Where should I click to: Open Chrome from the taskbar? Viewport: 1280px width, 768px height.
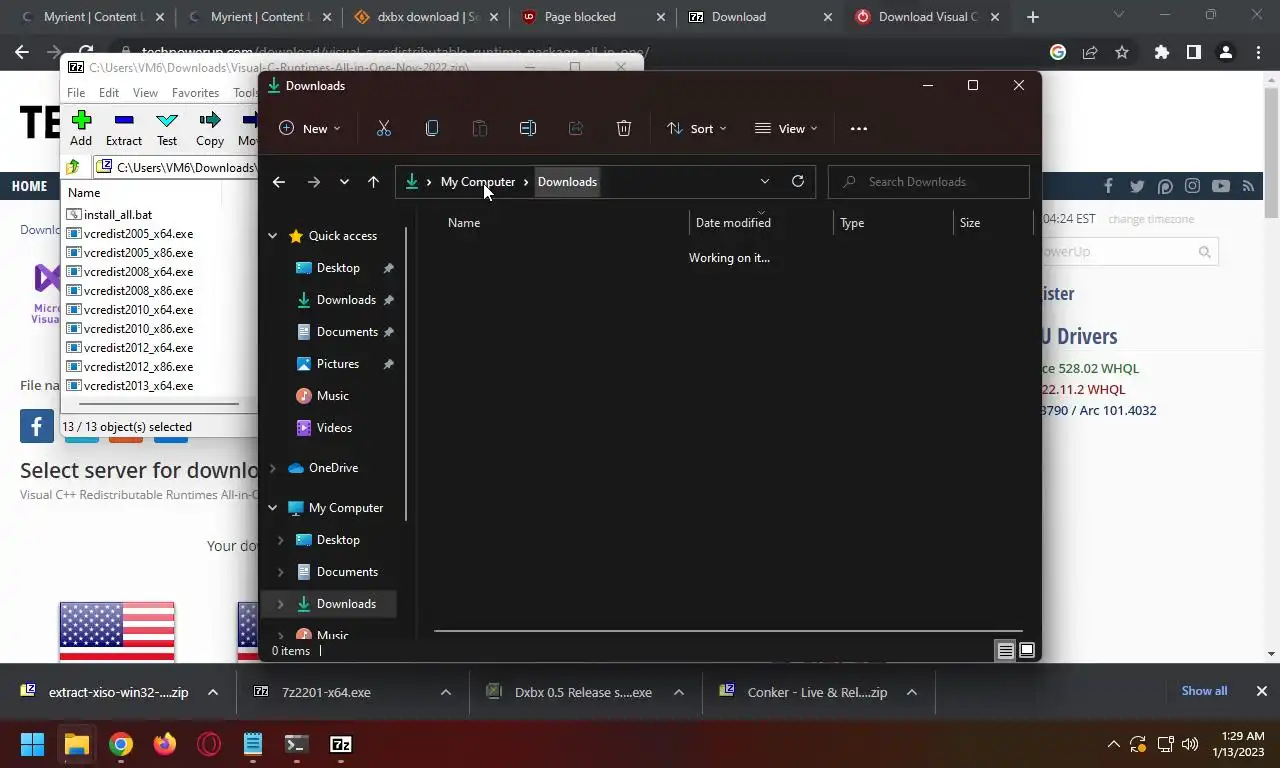click(x=121, y=744)
